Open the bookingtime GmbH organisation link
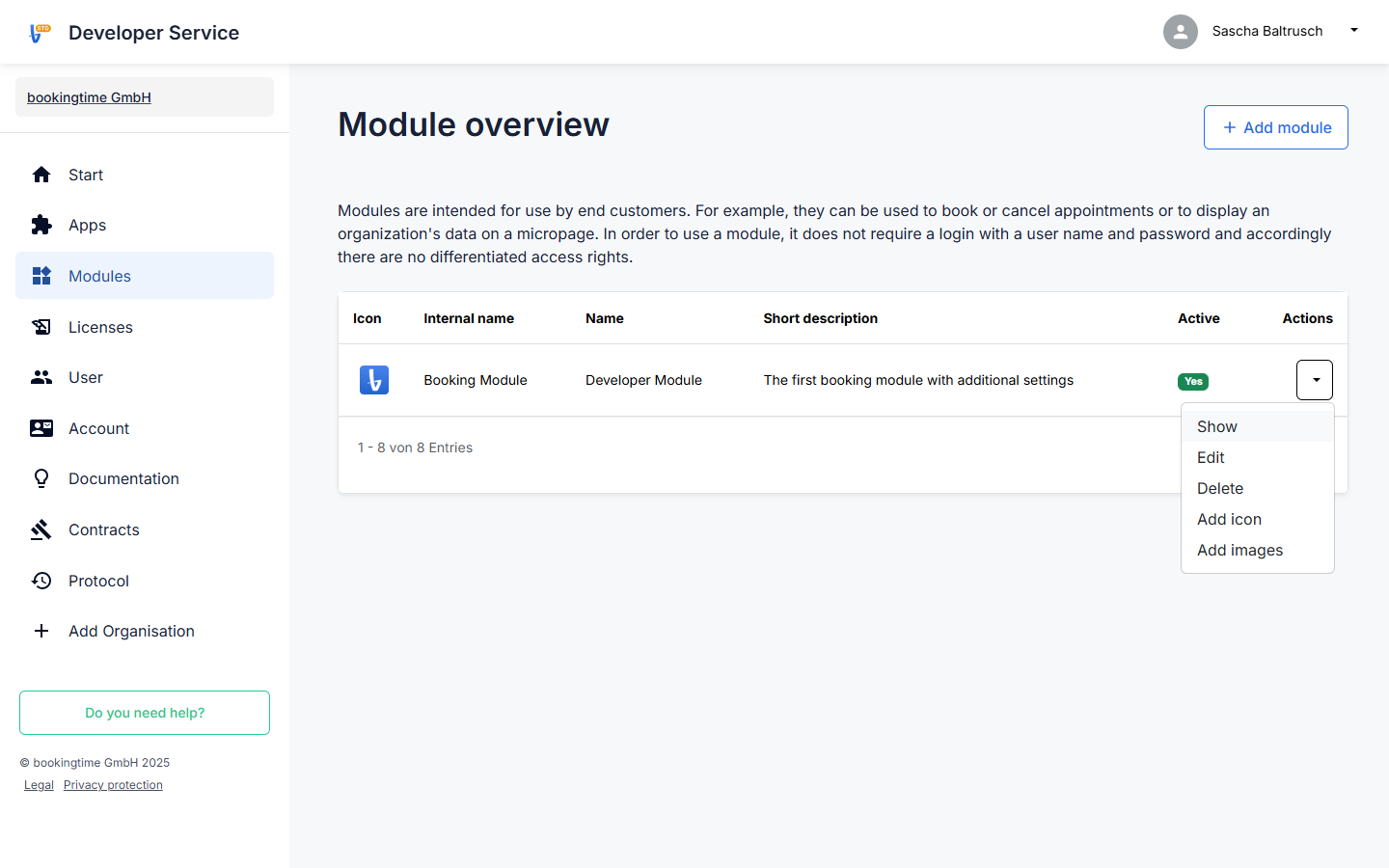This screenshot has height=868, width=1389. click(89, 97)
